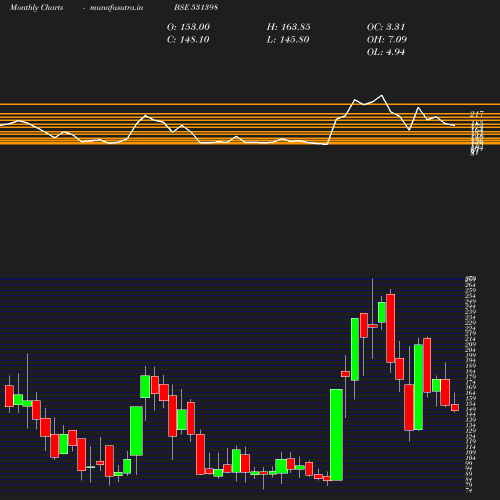
Task: Click the 'Monthly Charts' title text
Action: point(36,7)
